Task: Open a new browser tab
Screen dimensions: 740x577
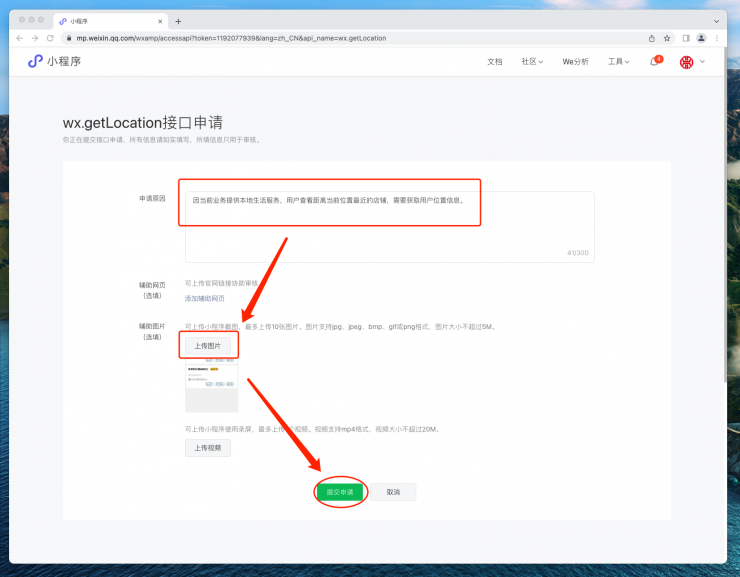Action: point(178,21)
